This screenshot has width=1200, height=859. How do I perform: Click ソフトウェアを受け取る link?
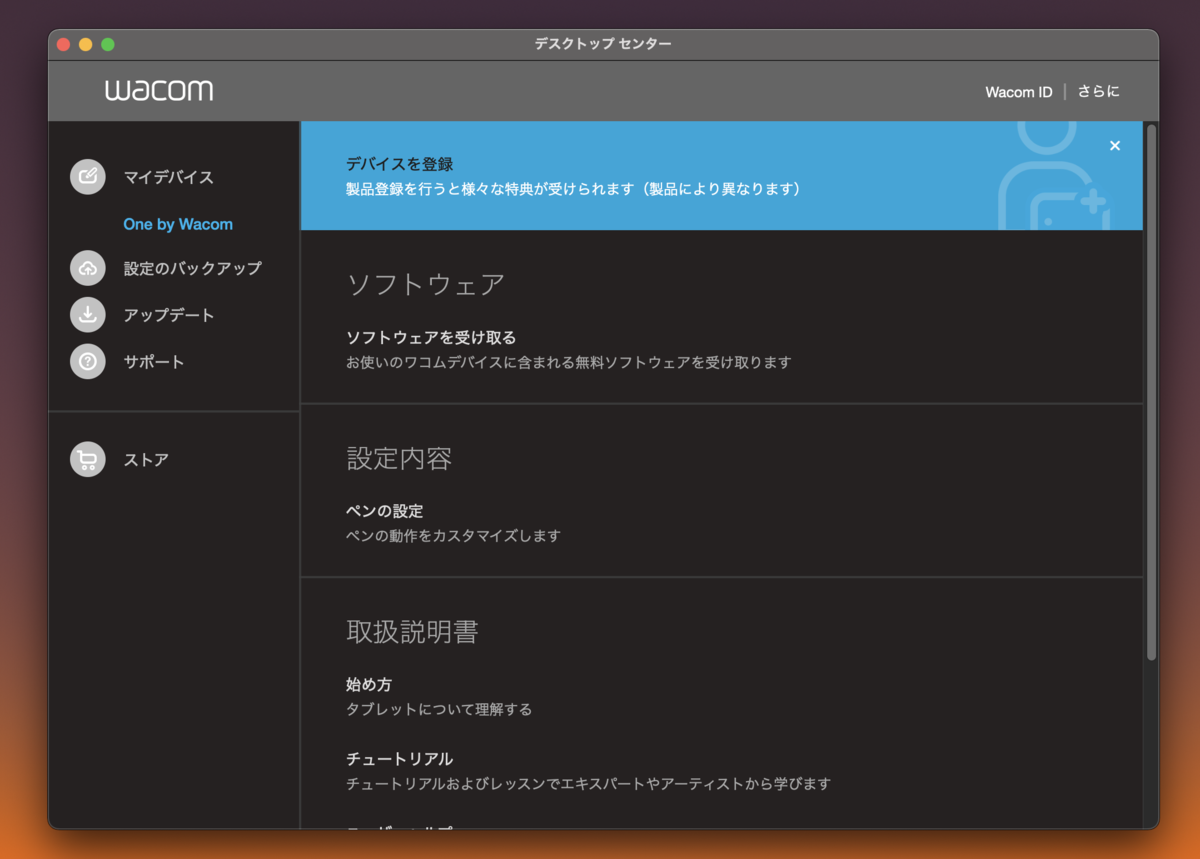tap(431, 338)
